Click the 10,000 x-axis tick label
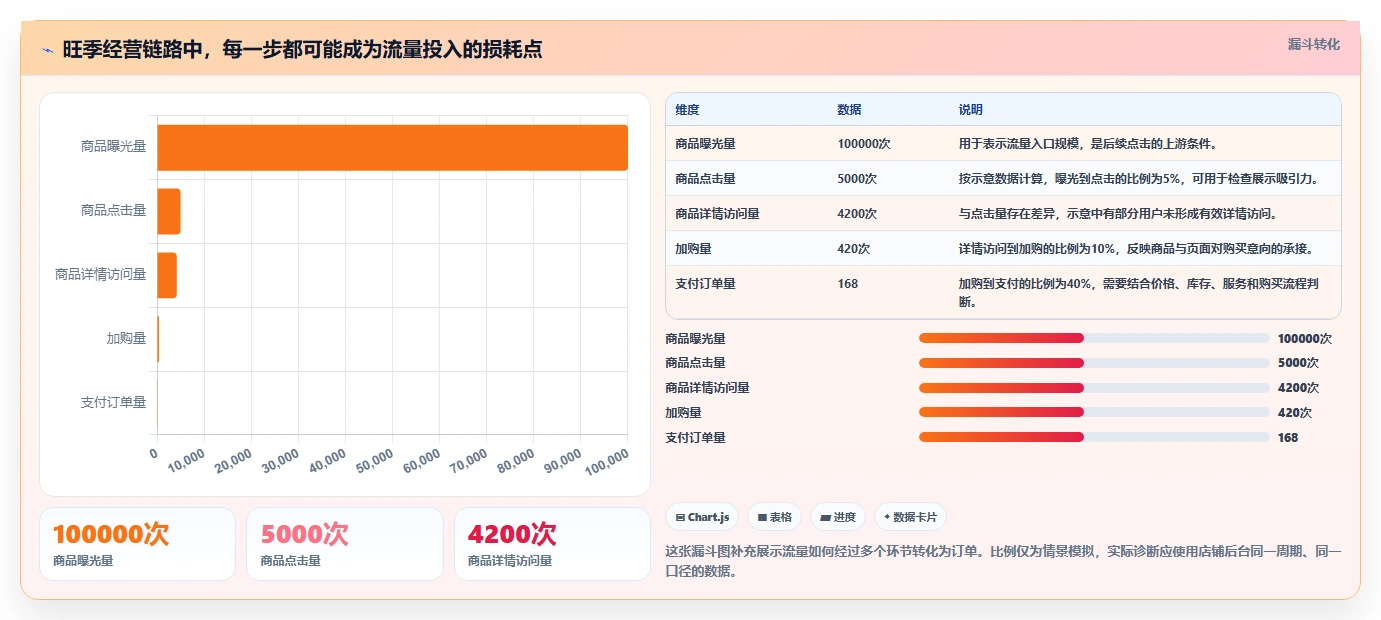 point(186,460)
